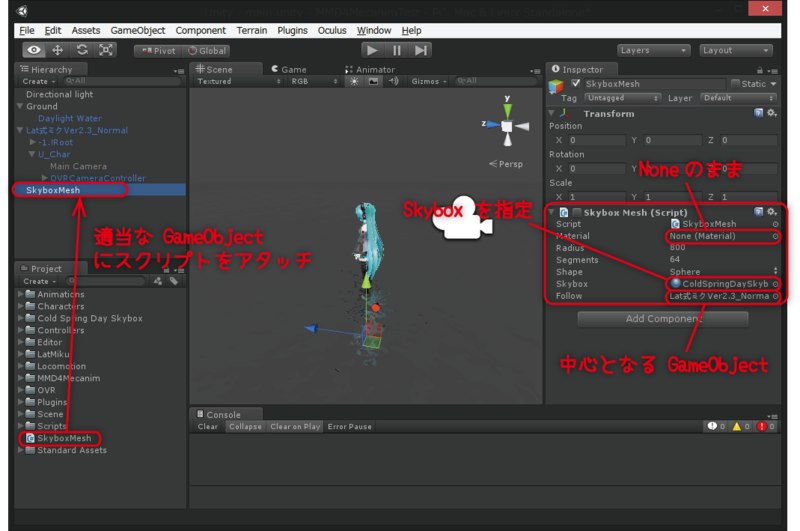Select the Rotate tool
Screen dimensions: 800x531
click(82, 50)
